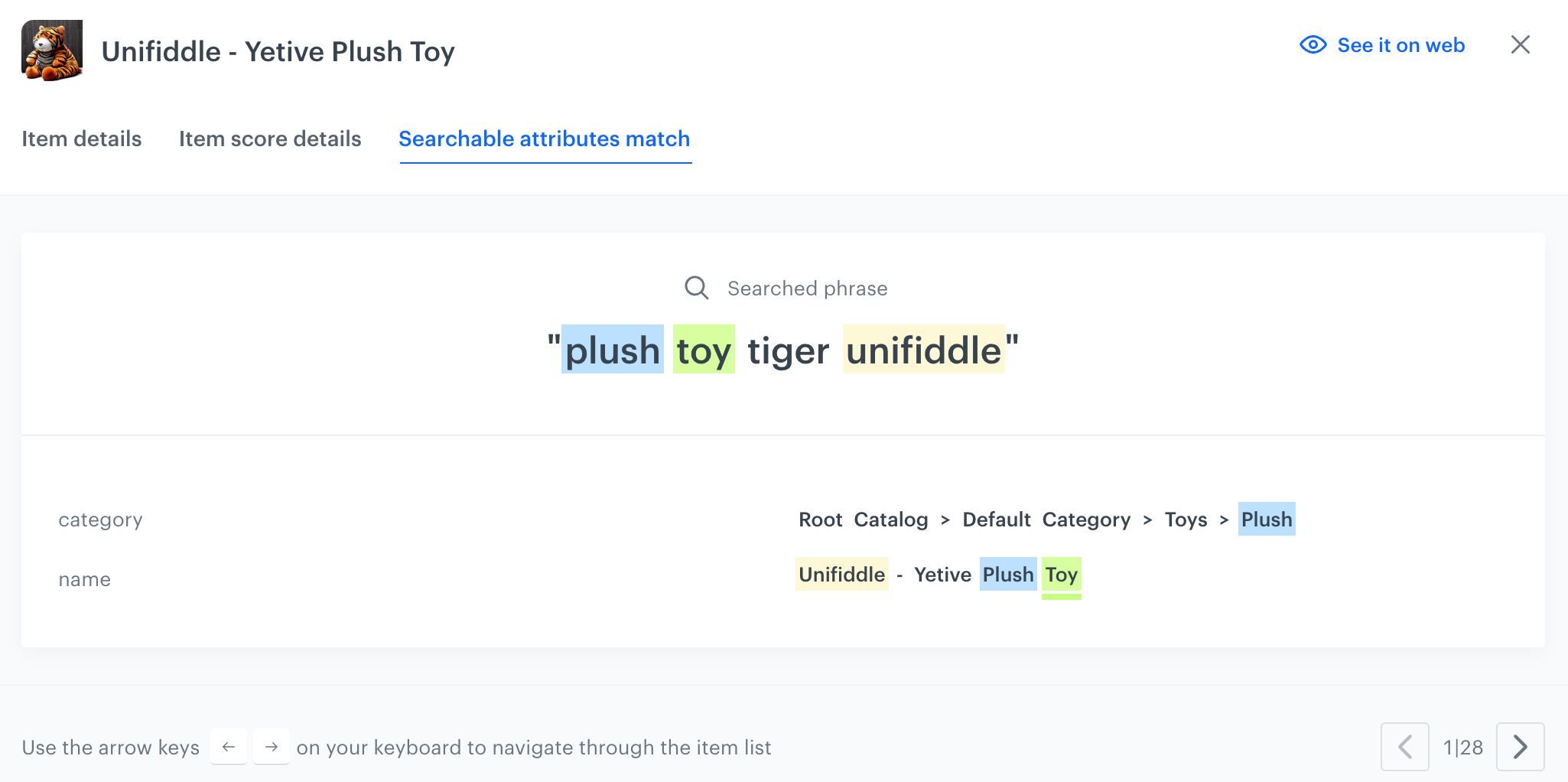The height and width of the screenshot is (782, 1568).
Task: Toggle the highlighted word unifiddle in searched phrase
Action: click(x=925, y=350)
